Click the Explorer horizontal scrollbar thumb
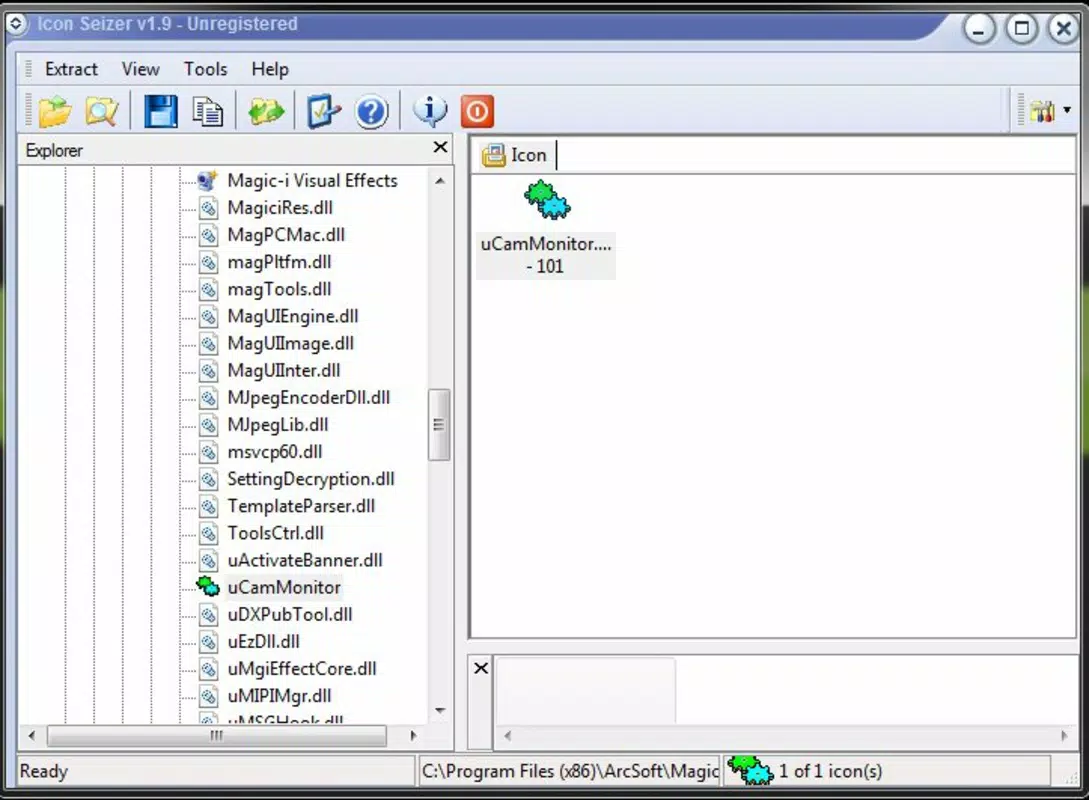Screen dimensions: 1089x800 pyautogui.click(x=217, y=735)
